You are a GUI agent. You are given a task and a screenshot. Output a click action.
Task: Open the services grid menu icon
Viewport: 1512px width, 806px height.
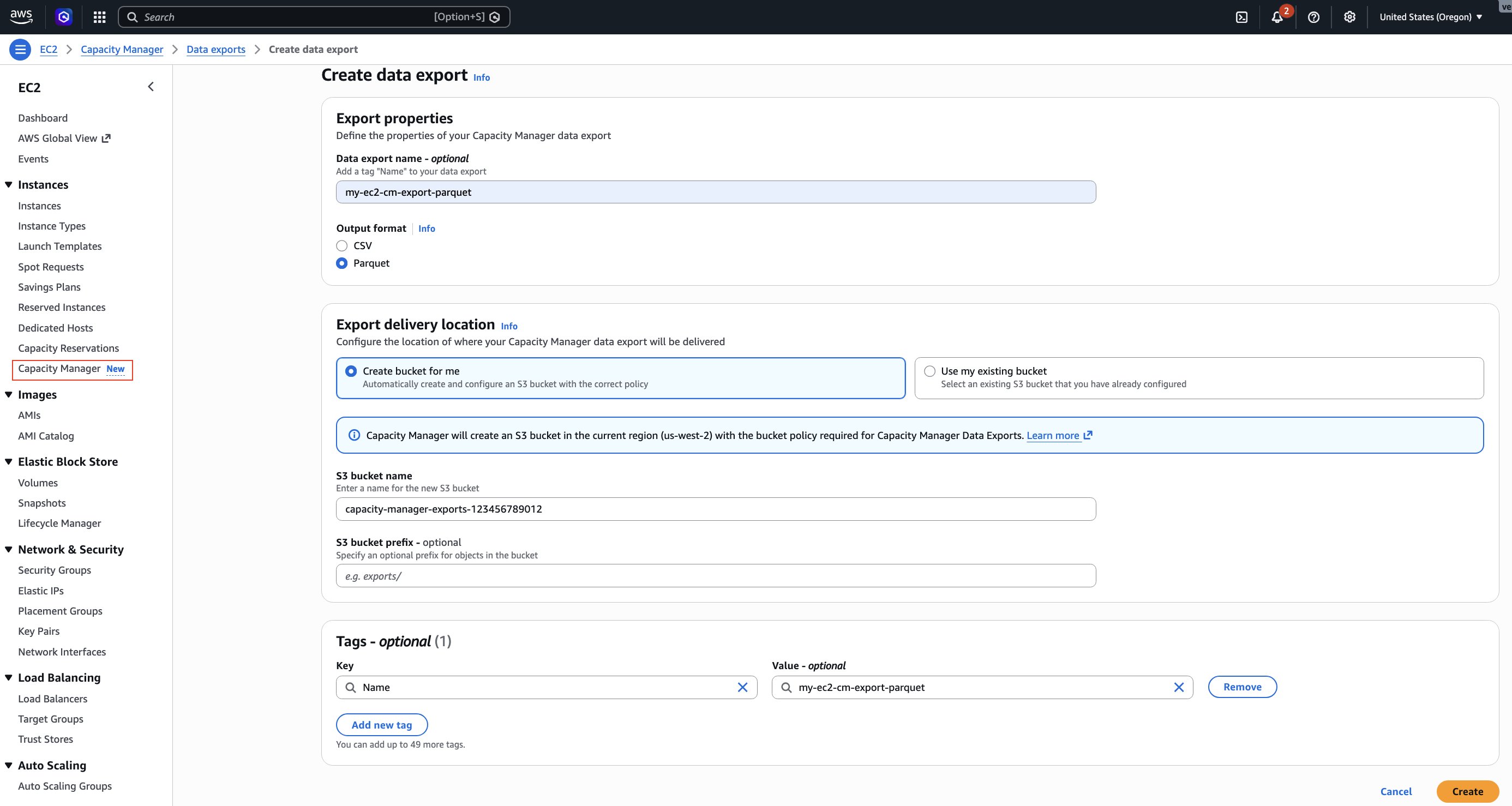pos(99,17)
